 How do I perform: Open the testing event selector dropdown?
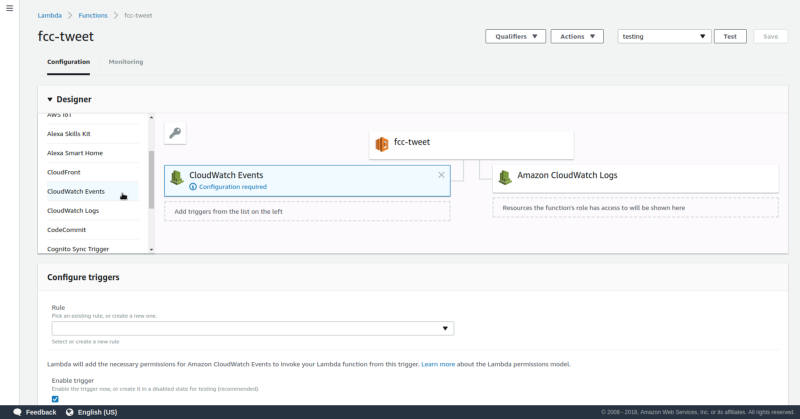click(664, 36)
